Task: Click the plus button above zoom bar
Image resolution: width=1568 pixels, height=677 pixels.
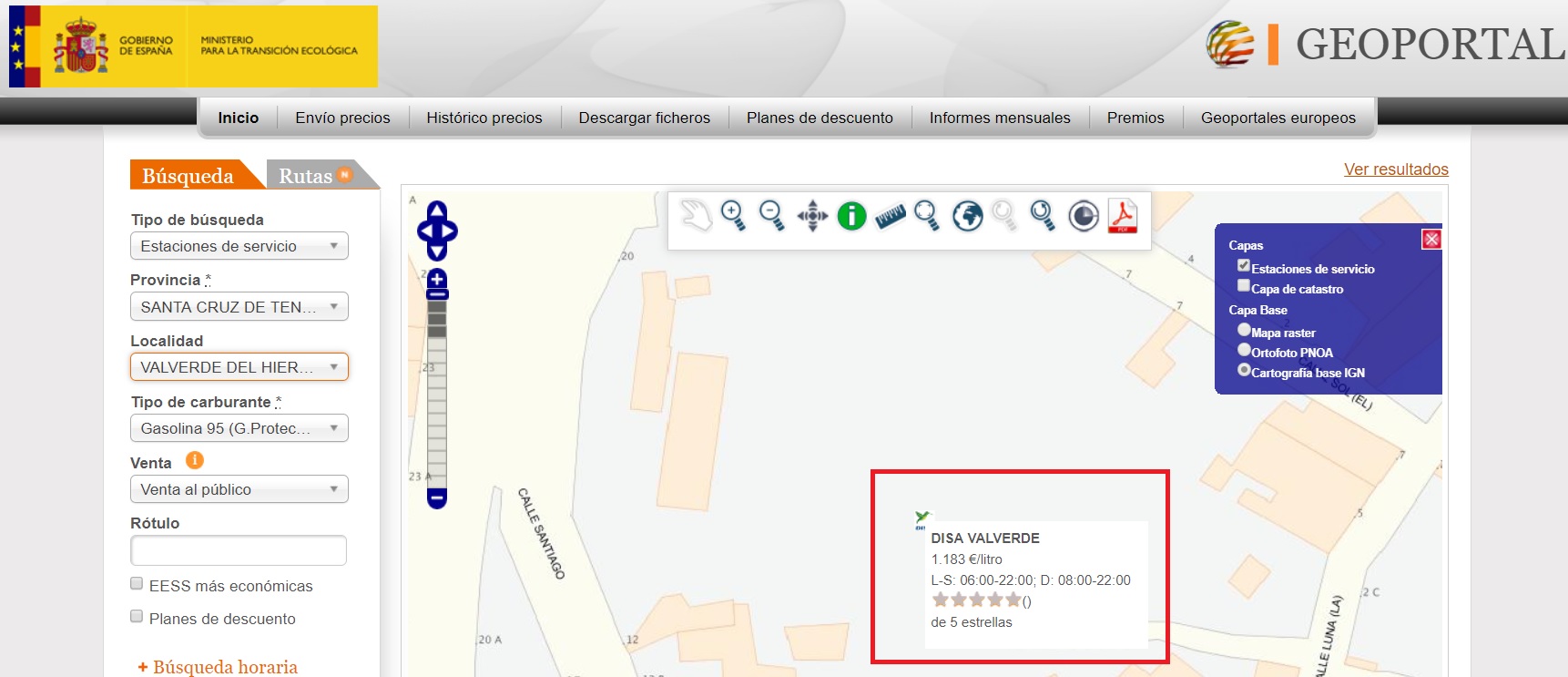Action: (437, 278)
